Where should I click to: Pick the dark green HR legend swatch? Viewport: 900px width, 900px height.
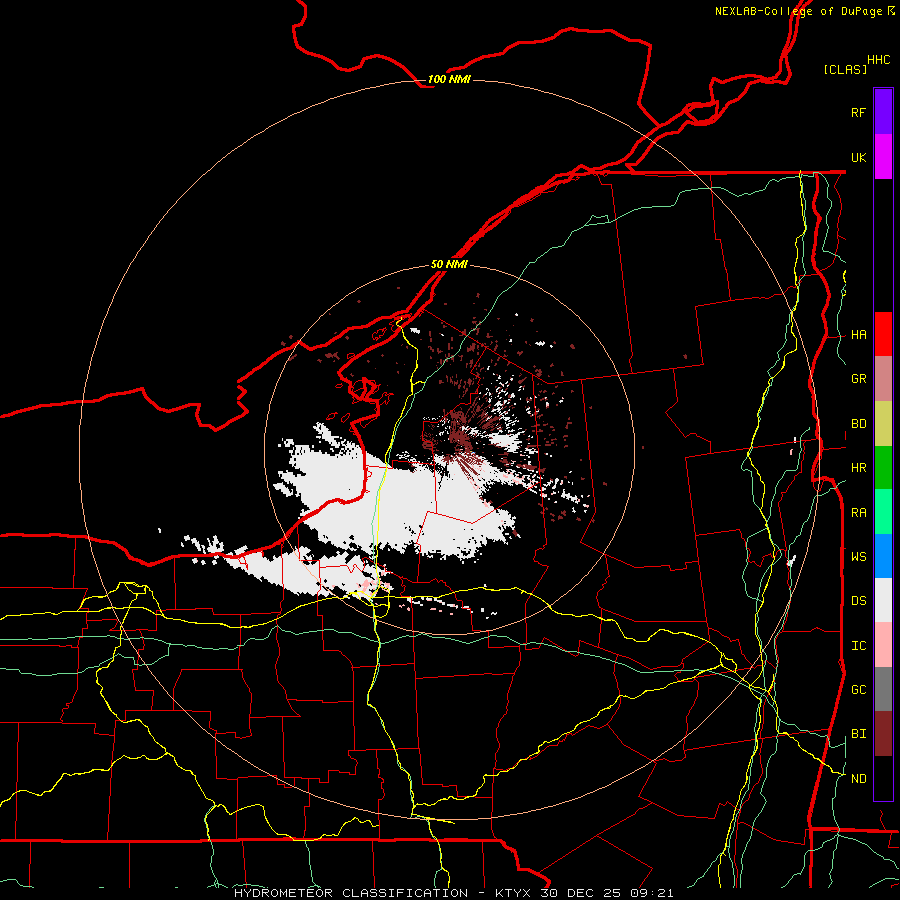point(883,468)
